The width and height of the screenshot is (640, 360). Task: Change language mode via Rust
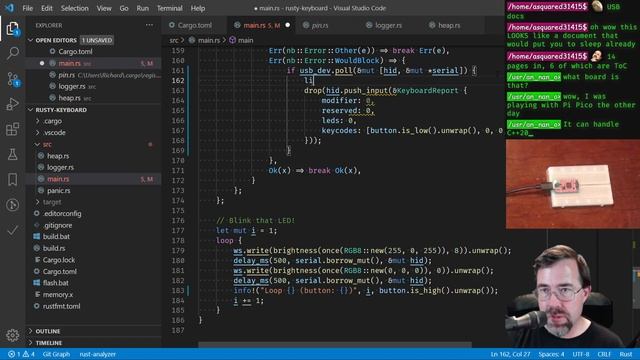tap(626, 354)
